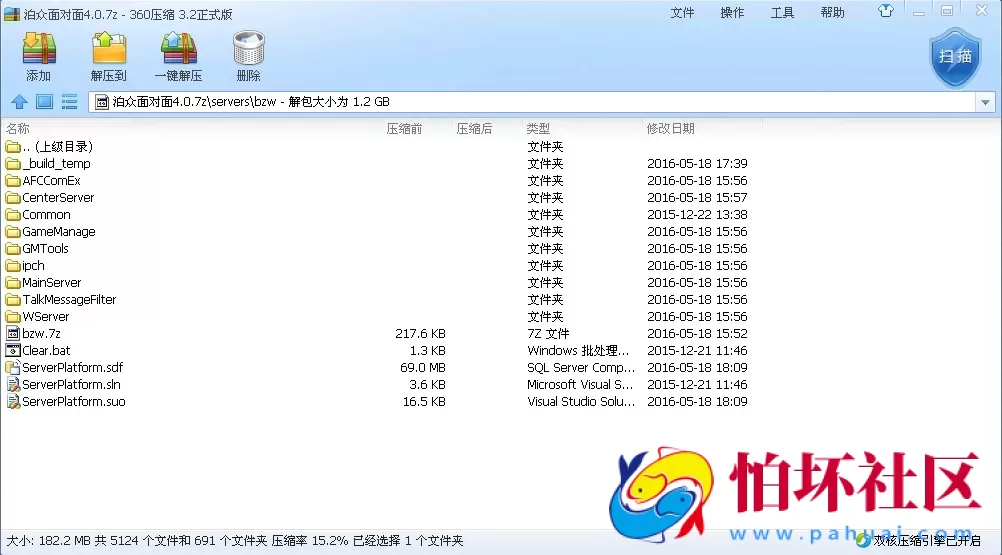Open the 帮助 menu
This screenshot has width=1002, height=555.
(x=832, y=13)
